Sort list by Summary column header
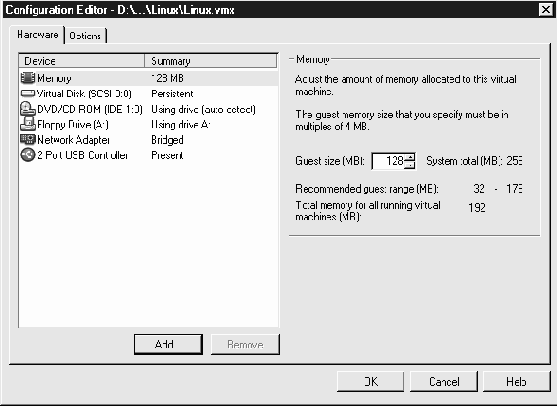Screen dimensions: 557x406 pyautogui.click(x=211, y=61)
